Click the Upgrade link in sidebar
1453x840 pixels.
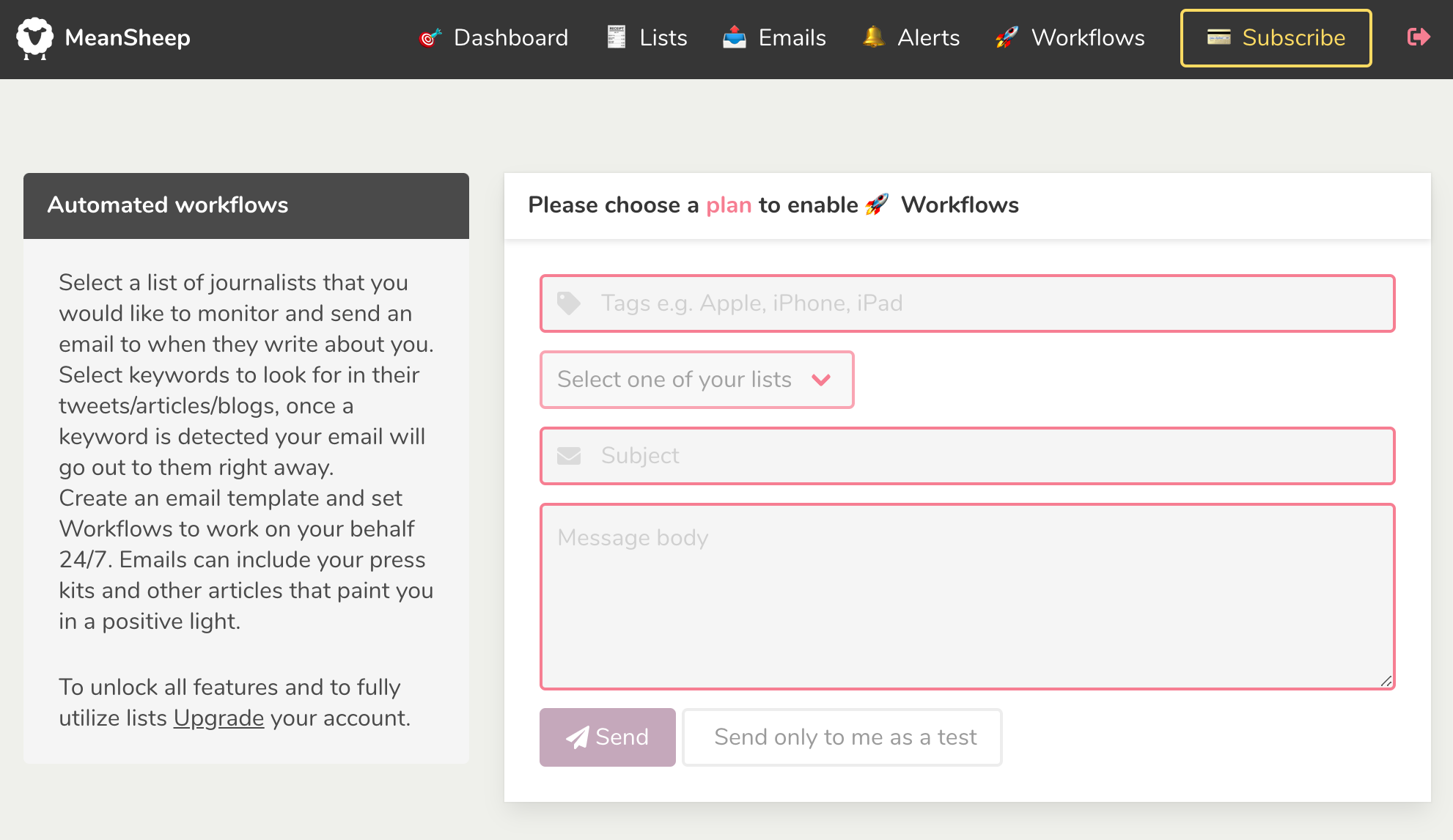pos(218,718)
